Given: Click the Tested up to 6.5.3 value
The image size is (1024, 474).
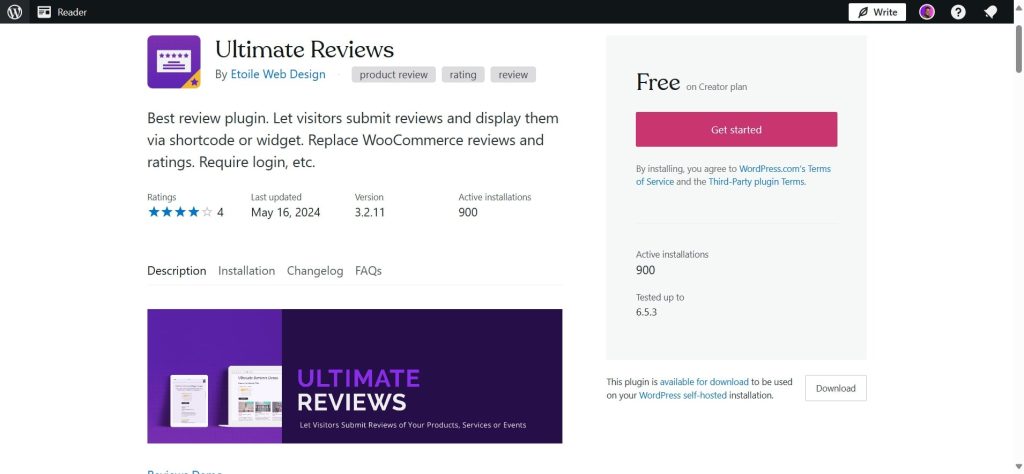Looking at the screenshot, I should (x=647, y=312).
